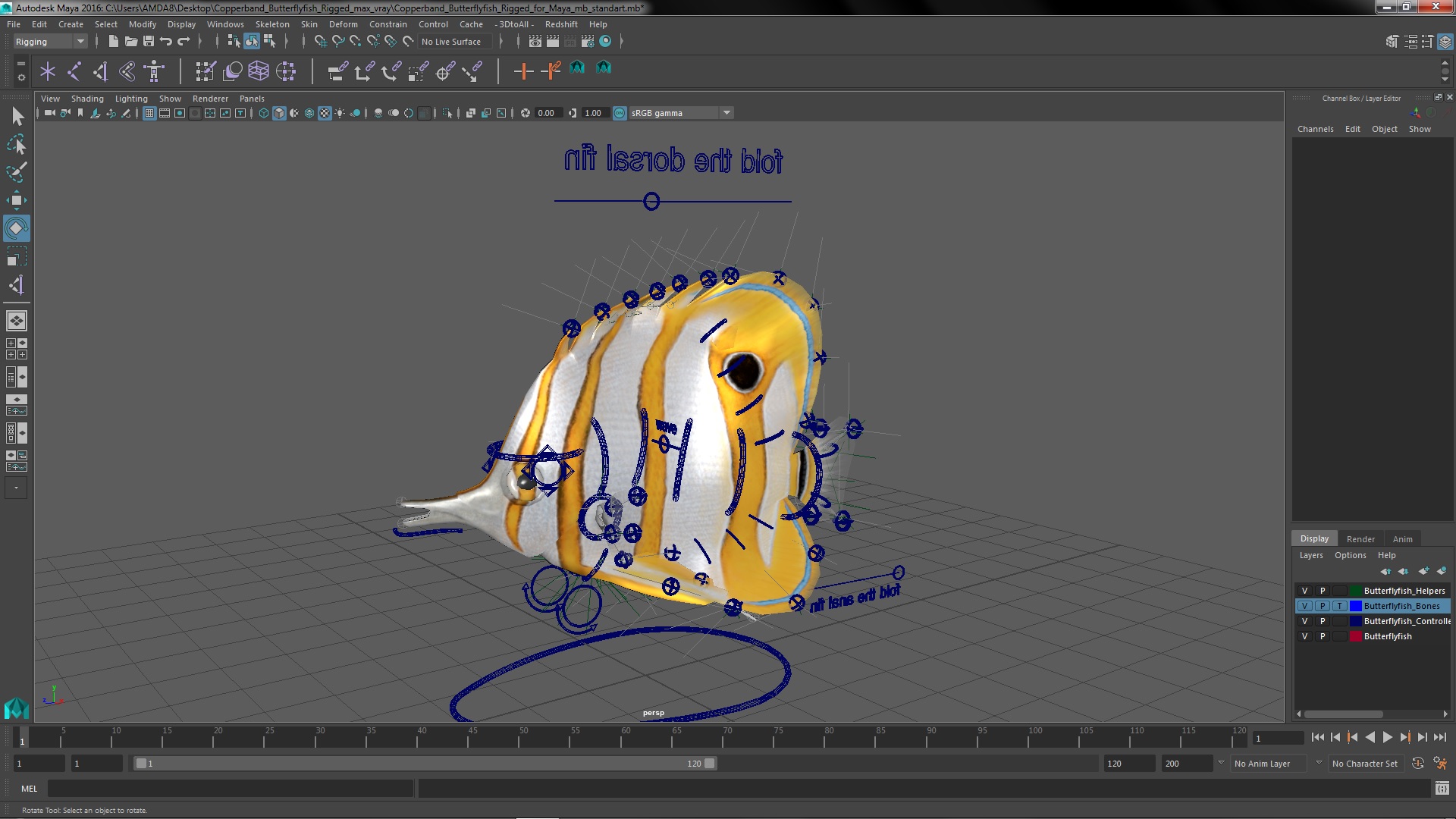This screenshot has height=819, width=1456.
Task: Switch to the Anim tab
Action: click(x=1401, y=538)
